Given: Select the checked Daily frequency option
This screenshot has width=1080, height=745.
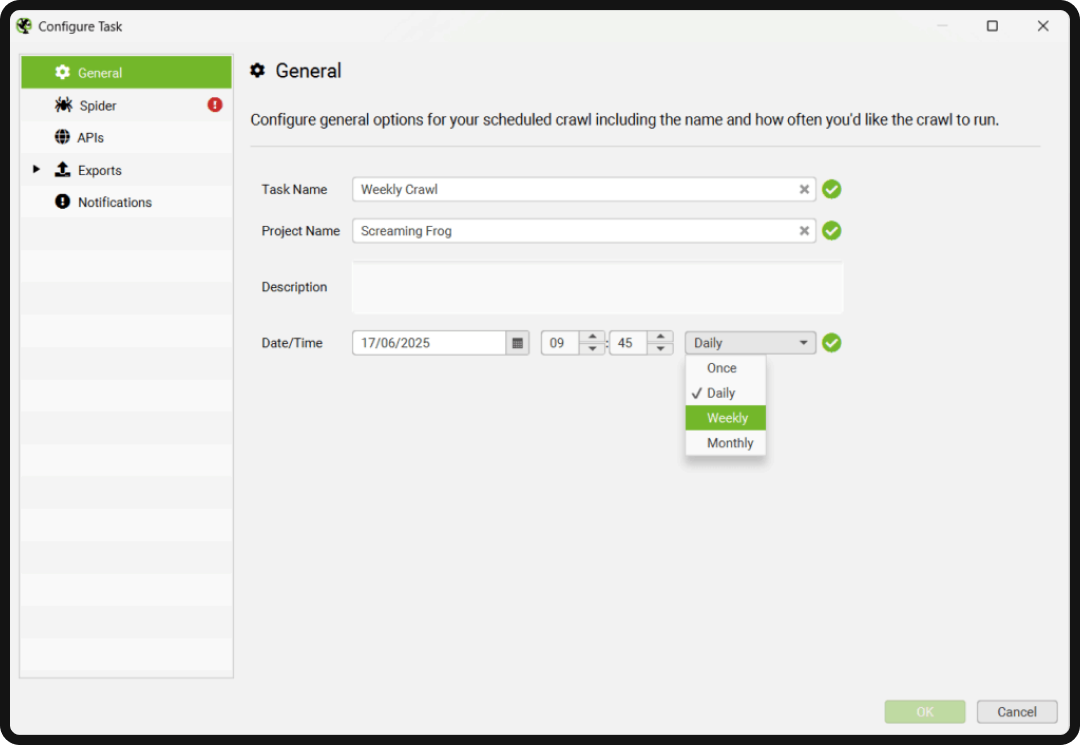Looking at the screenshot, I should [725, 393].
